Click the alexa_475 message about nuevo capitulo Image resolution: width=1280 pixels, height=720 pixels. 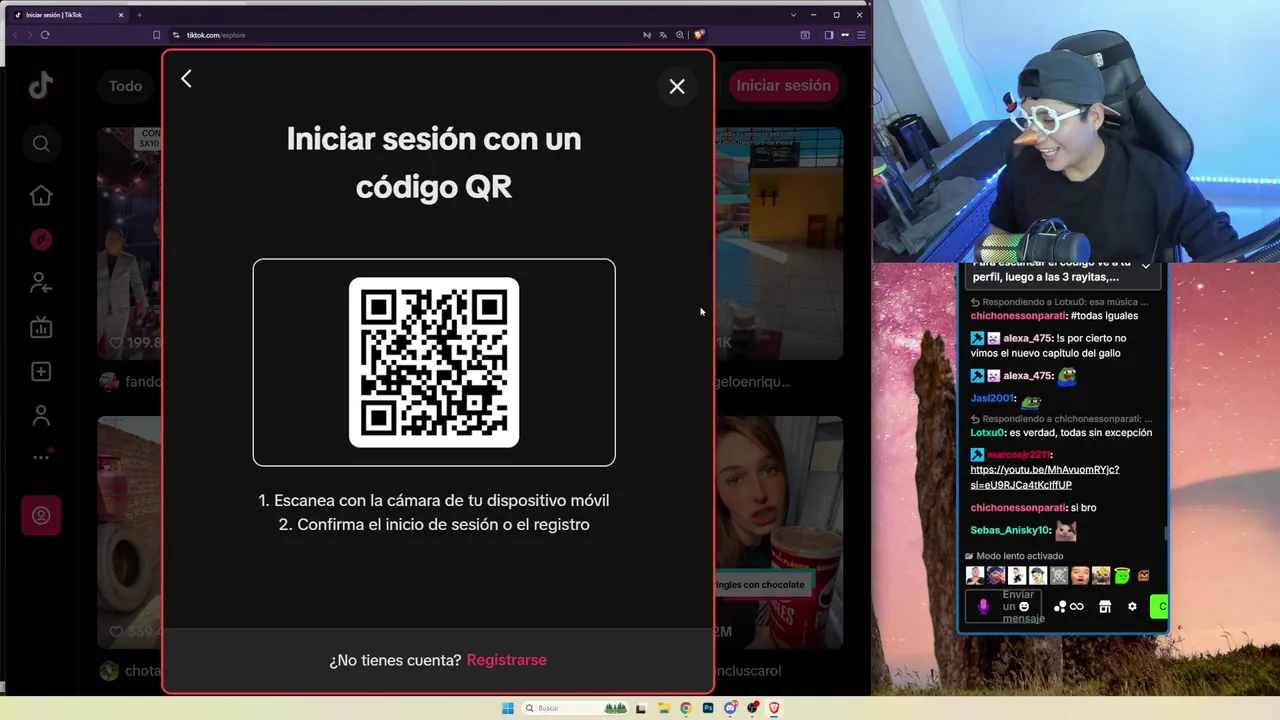pyautogui.click(x=1048, y=345)
